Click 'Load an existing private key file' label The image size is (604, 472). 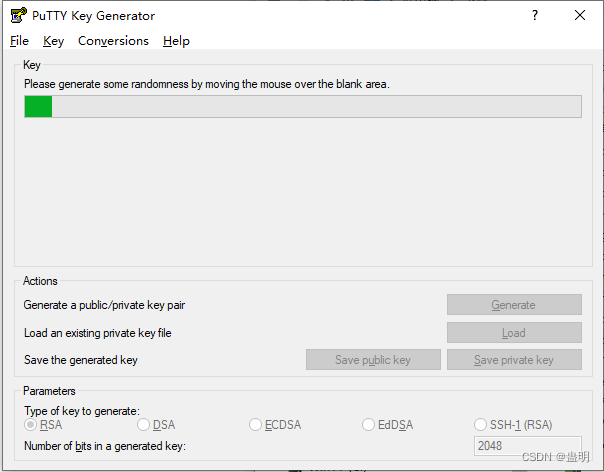coord(97,333)
